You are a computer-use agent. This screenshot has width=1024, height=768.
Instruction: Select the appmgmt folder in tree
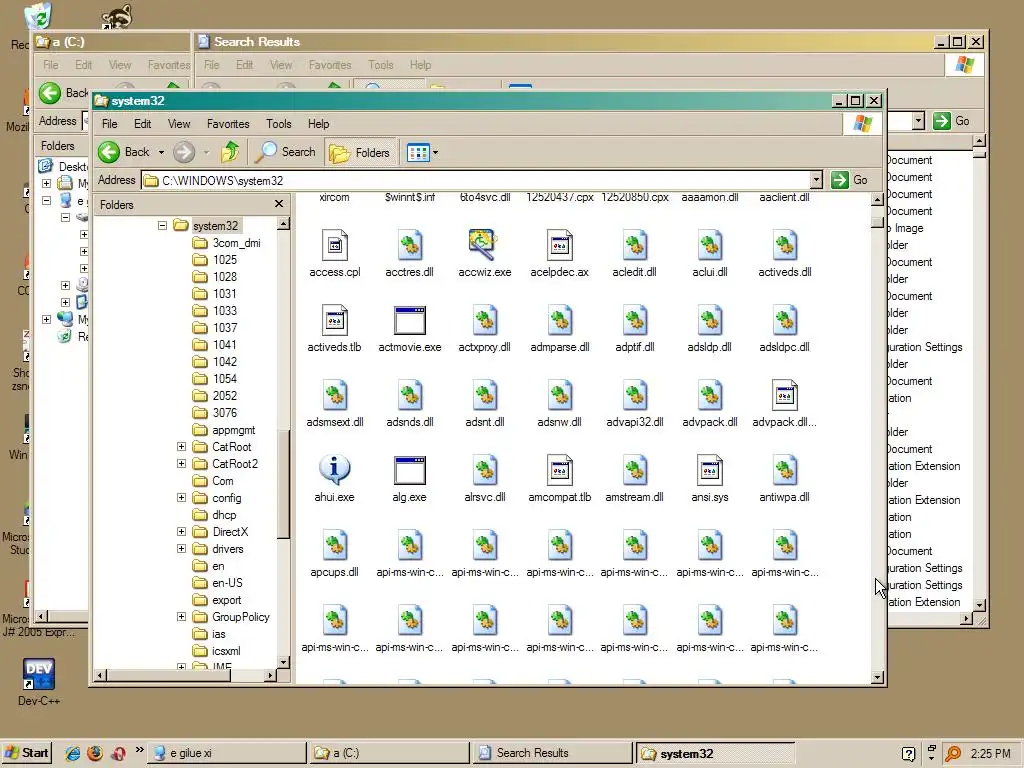224,430
